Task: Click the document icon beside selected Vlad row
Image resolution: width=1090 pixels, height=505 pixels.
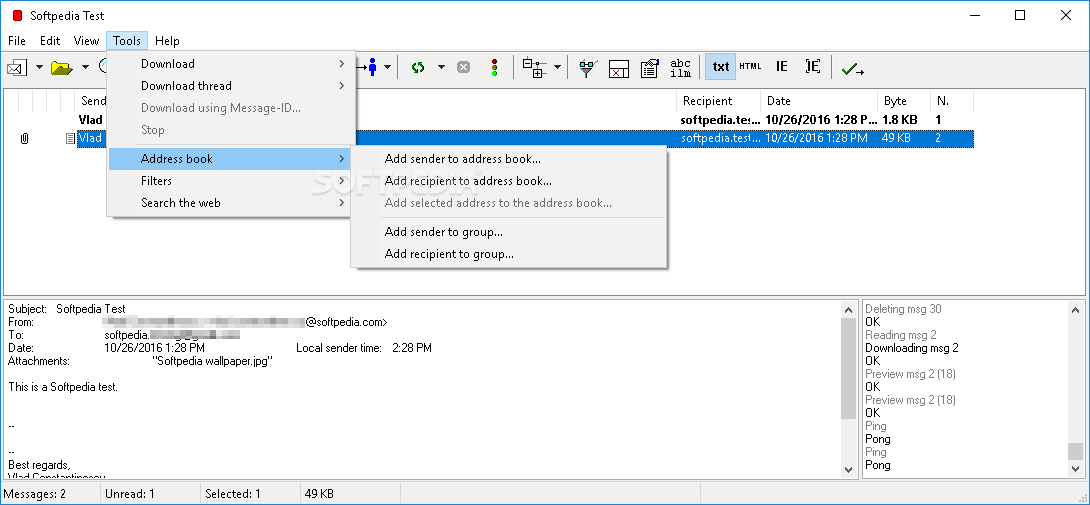Action: tap(70, 138)
